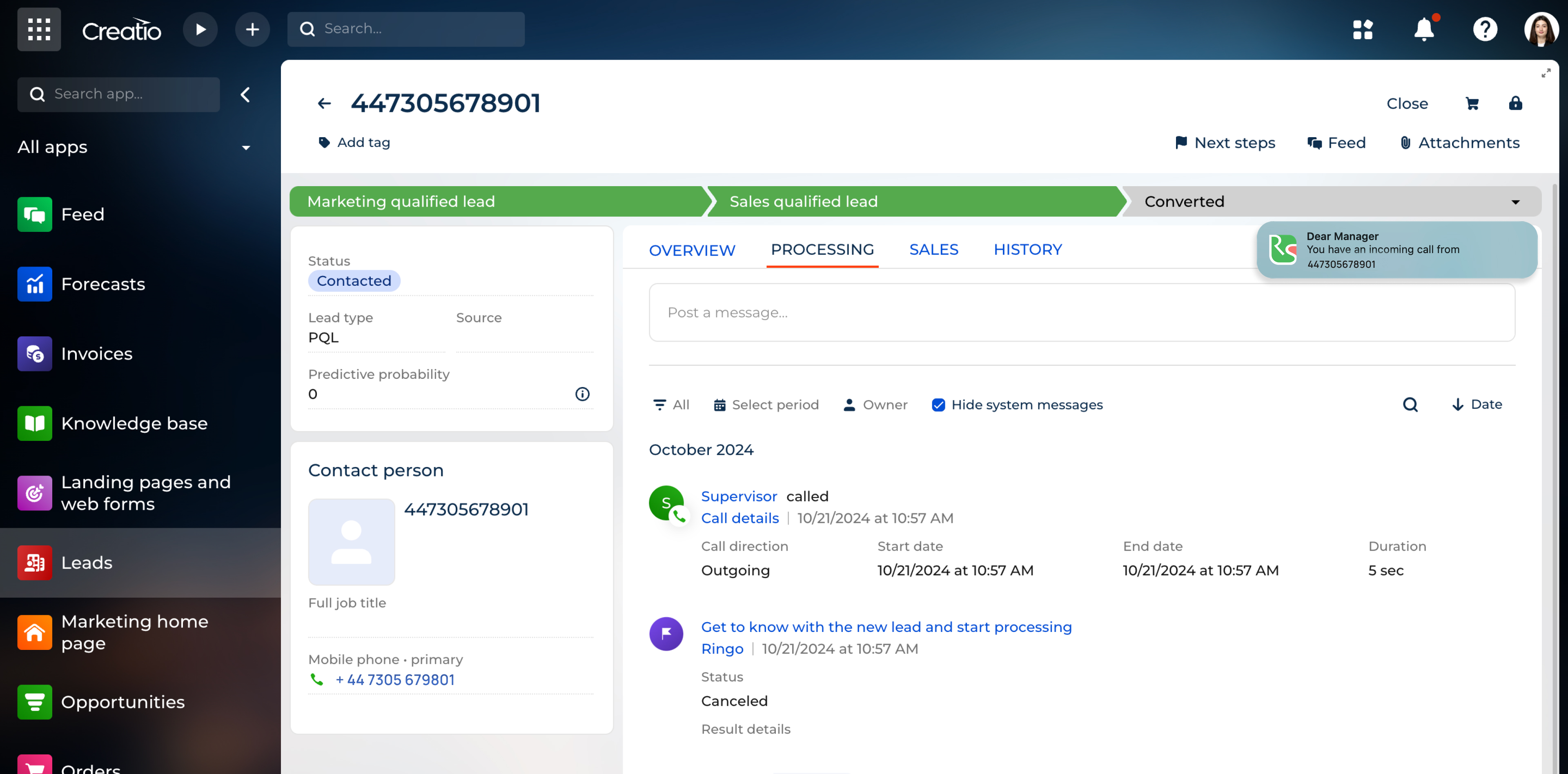Click the Creatio logo
Screen dimensions: 1568x774
(121, 29)
